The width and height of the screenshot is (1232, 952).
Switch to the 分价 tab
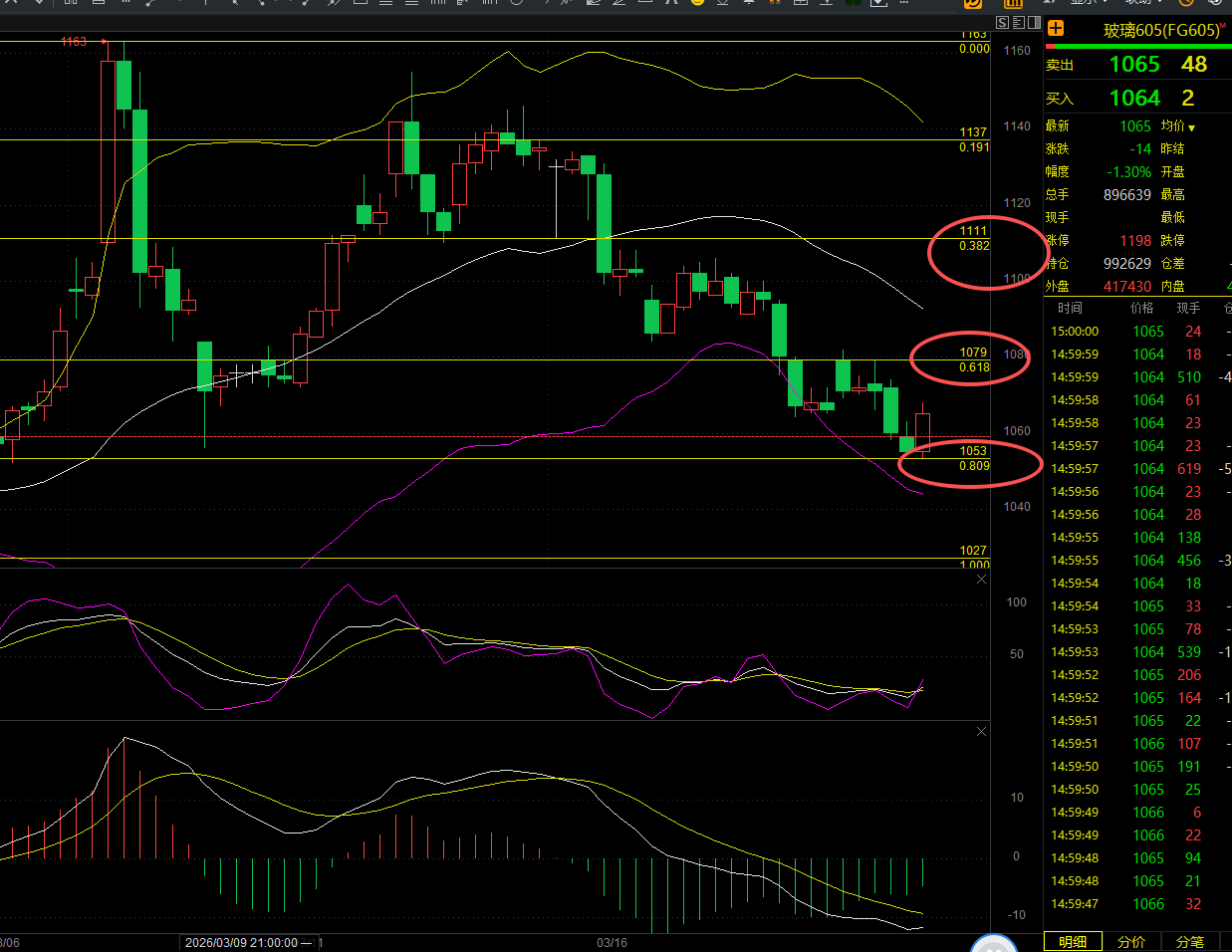(1131, 942)
